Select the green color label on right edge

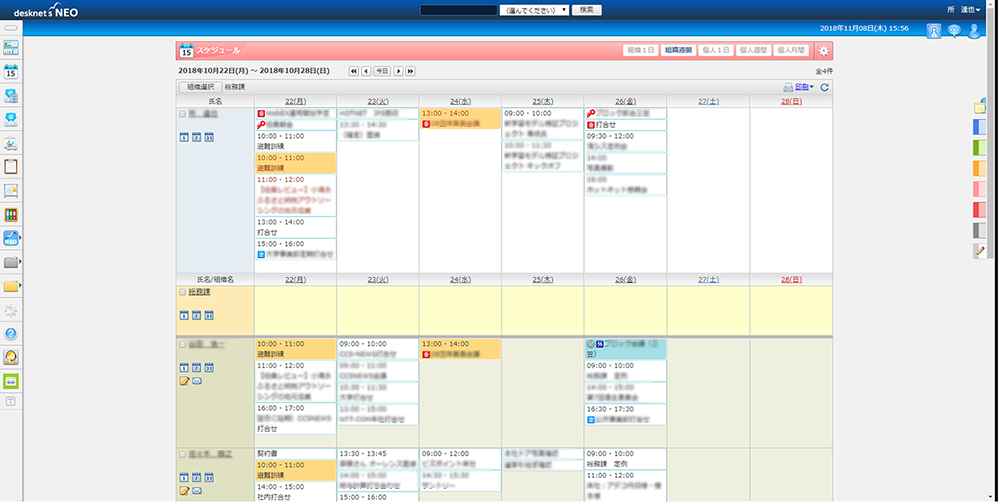click(x=980, y=147)
